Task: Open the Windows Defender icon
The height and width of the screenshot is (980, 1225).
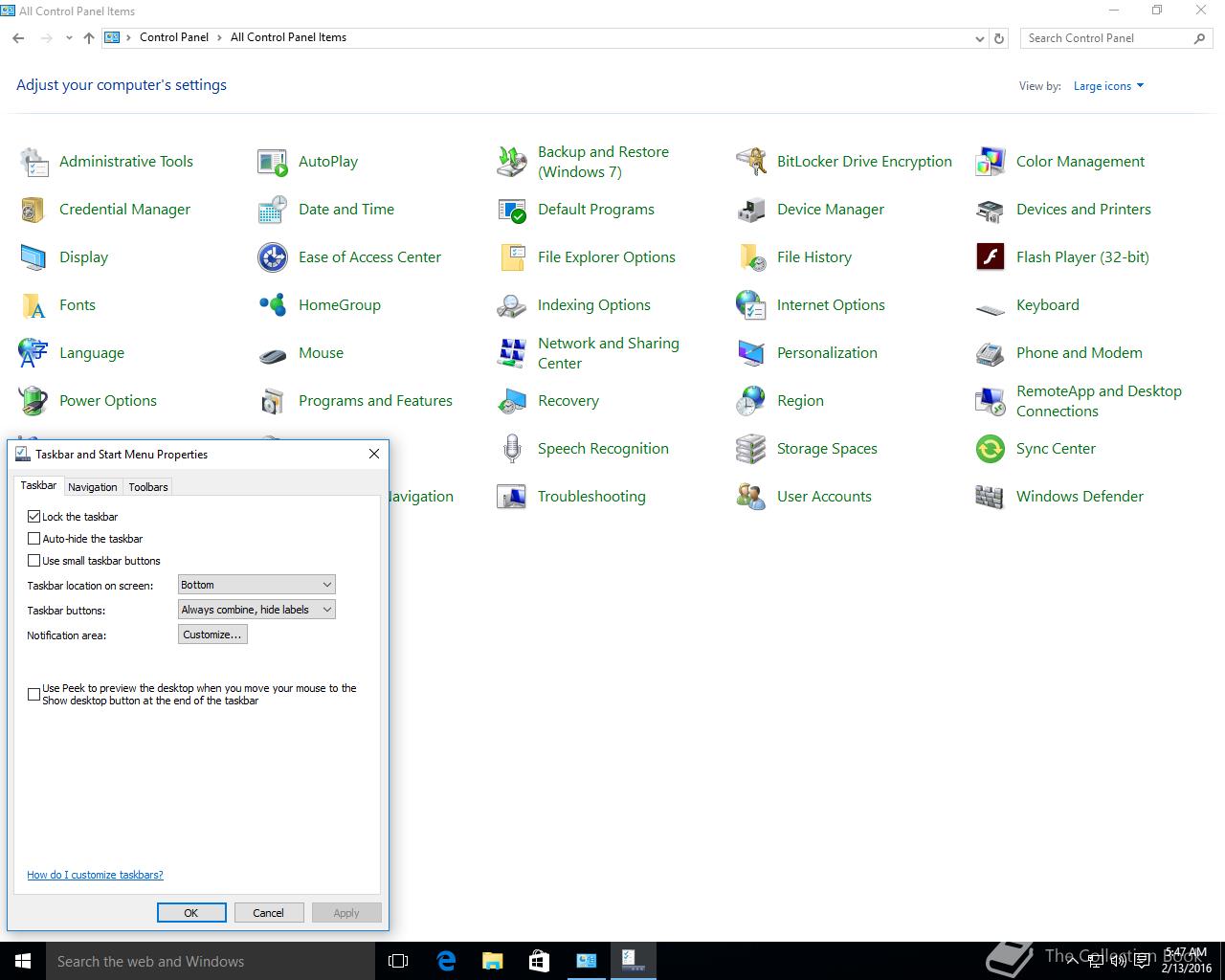Action: pos(990,497)
